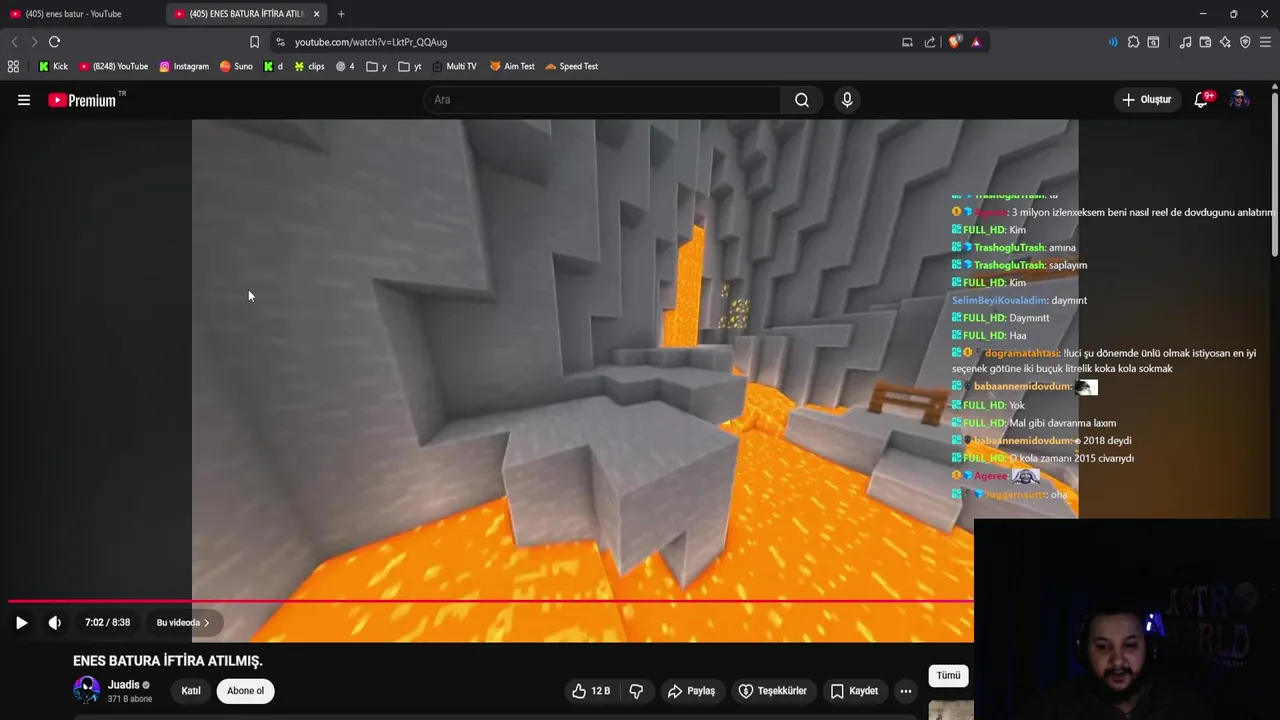The height and width of the screenshot is (720, 1280).
Task: Click the '7:02 / 8:38' time display
Action: [x=107, y=623]
